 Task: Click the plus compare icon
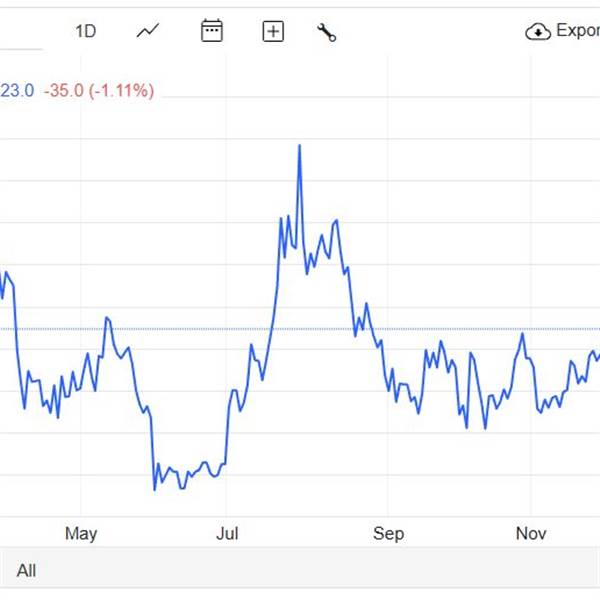tap(273, 31)
